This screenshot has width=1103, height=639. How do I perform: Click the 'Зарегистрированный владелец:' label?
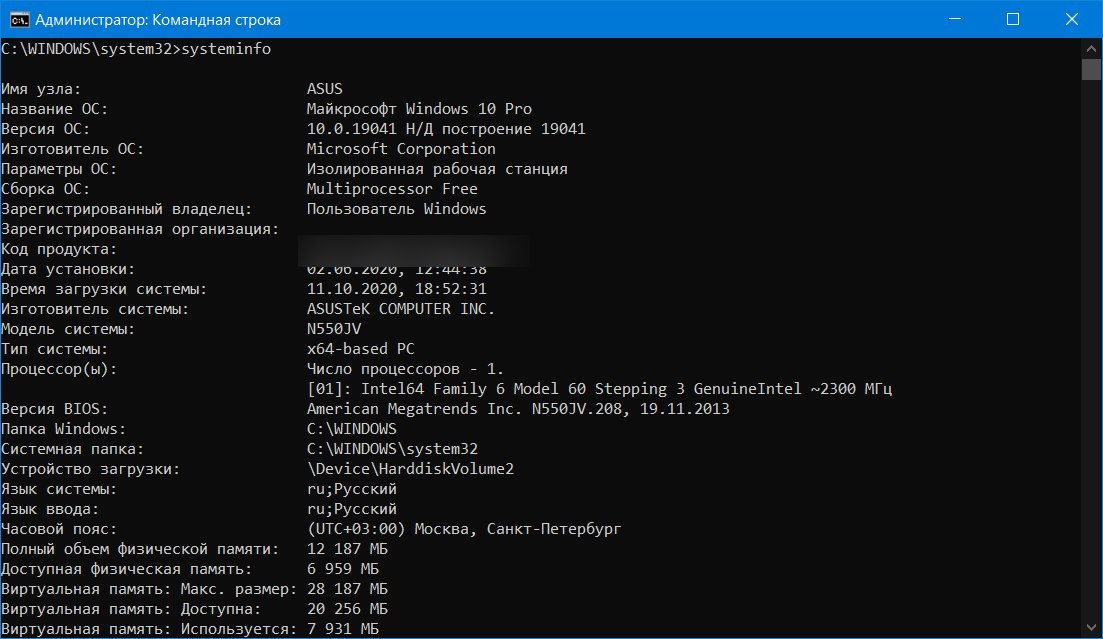127,209
